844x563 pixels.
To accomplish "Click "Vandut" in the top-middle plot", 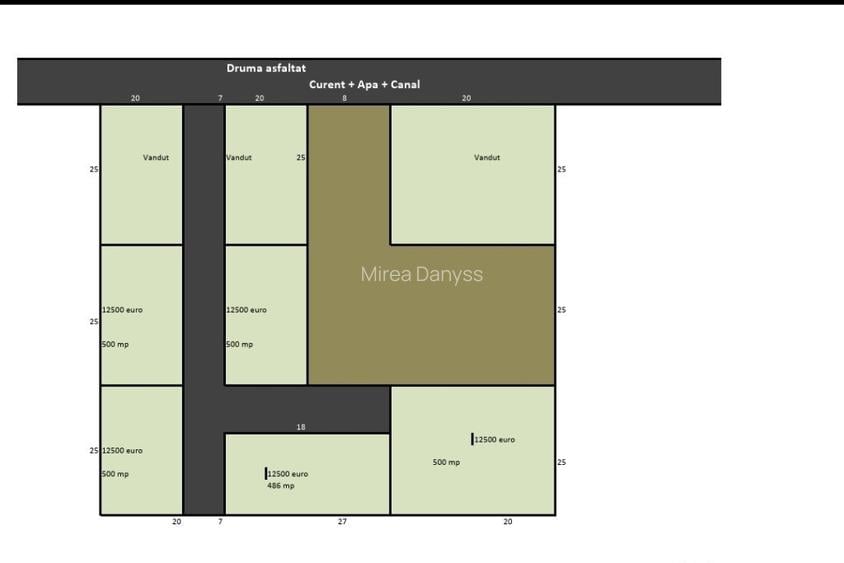I will tap(239, 157).
